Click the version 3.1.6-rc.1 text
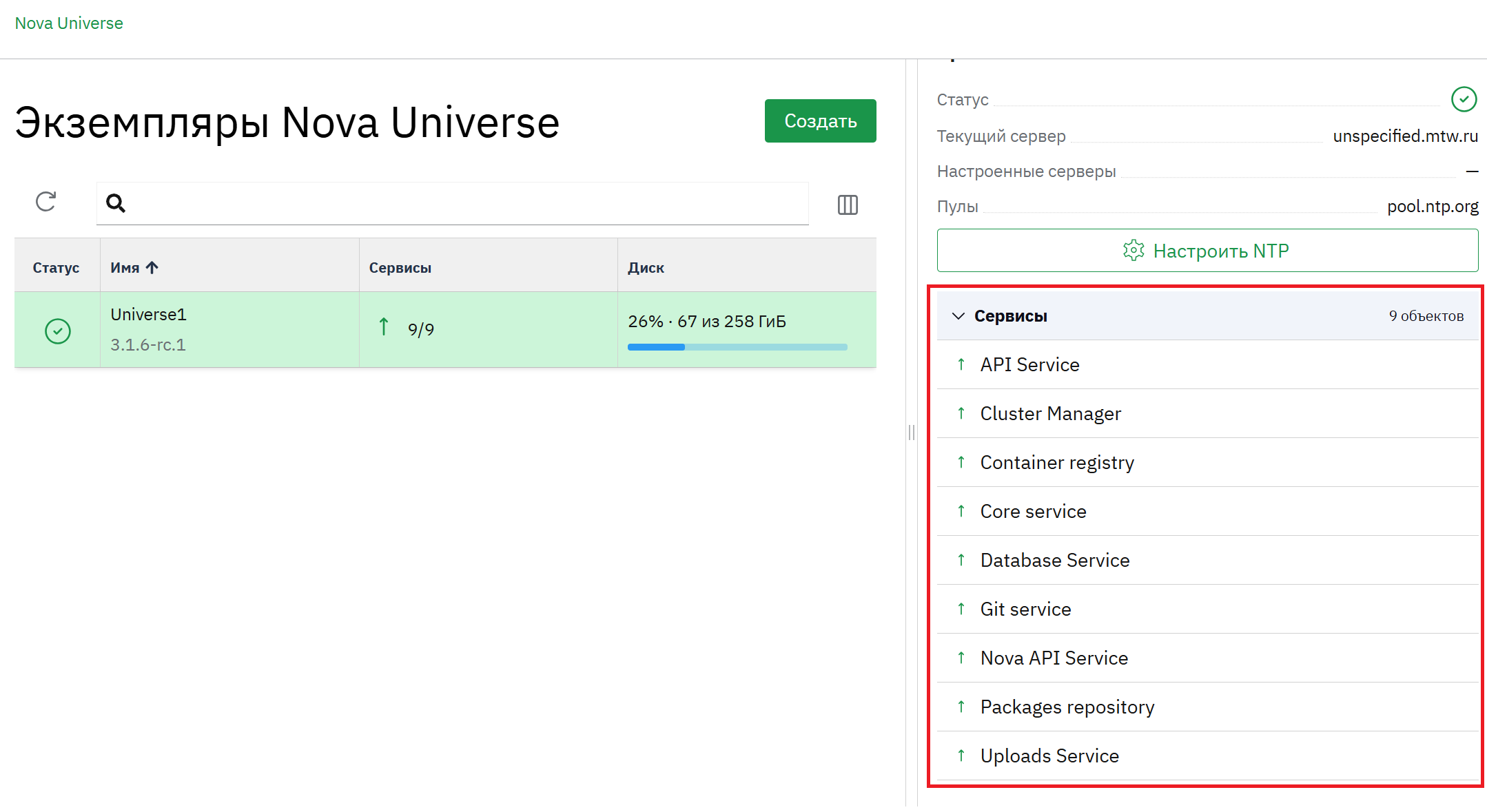 [x=148, y=345]
